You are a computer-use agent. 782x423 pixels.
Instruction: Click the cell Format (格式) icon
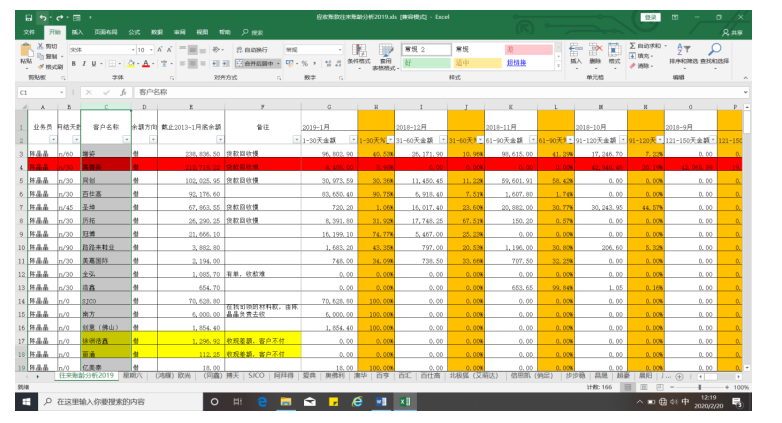[614, 50]
